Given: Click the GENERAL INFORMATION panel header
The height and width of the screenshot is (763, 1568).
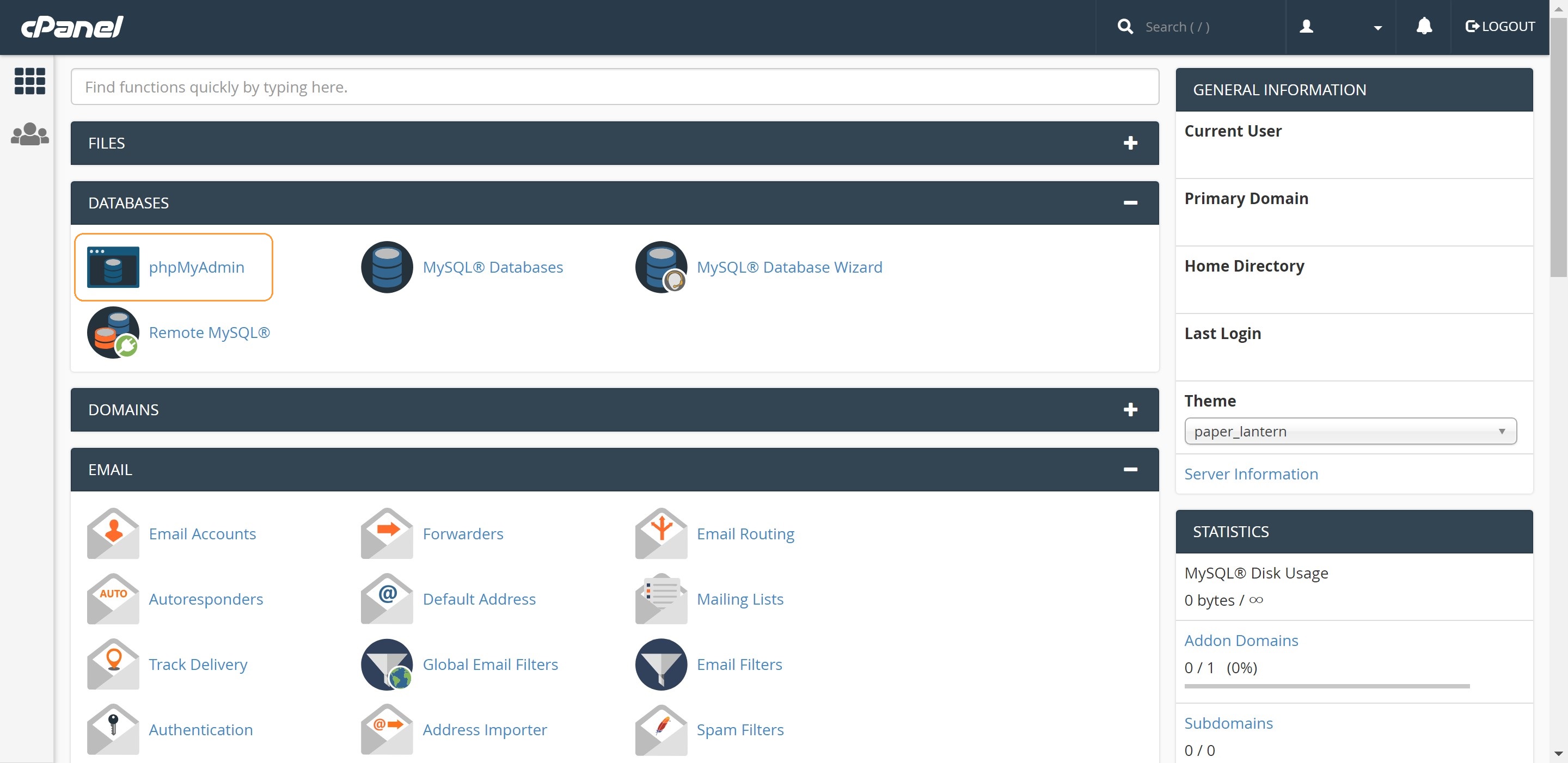Looking at the screenshot, I should click(1355, 89).
